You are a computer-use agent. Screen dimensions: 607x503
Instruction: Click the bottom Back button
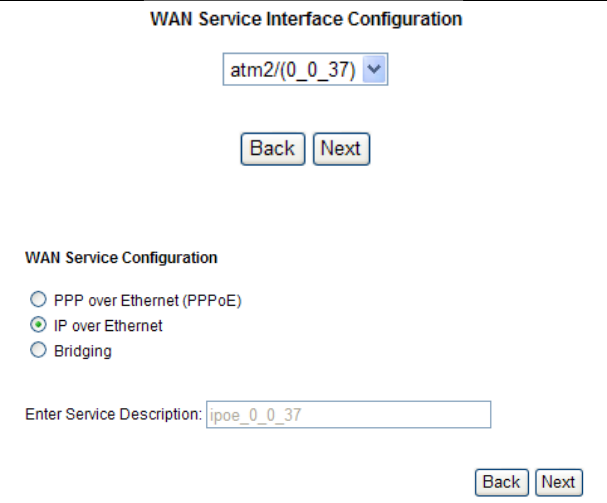pyautogui.click(x=501, y=482)
